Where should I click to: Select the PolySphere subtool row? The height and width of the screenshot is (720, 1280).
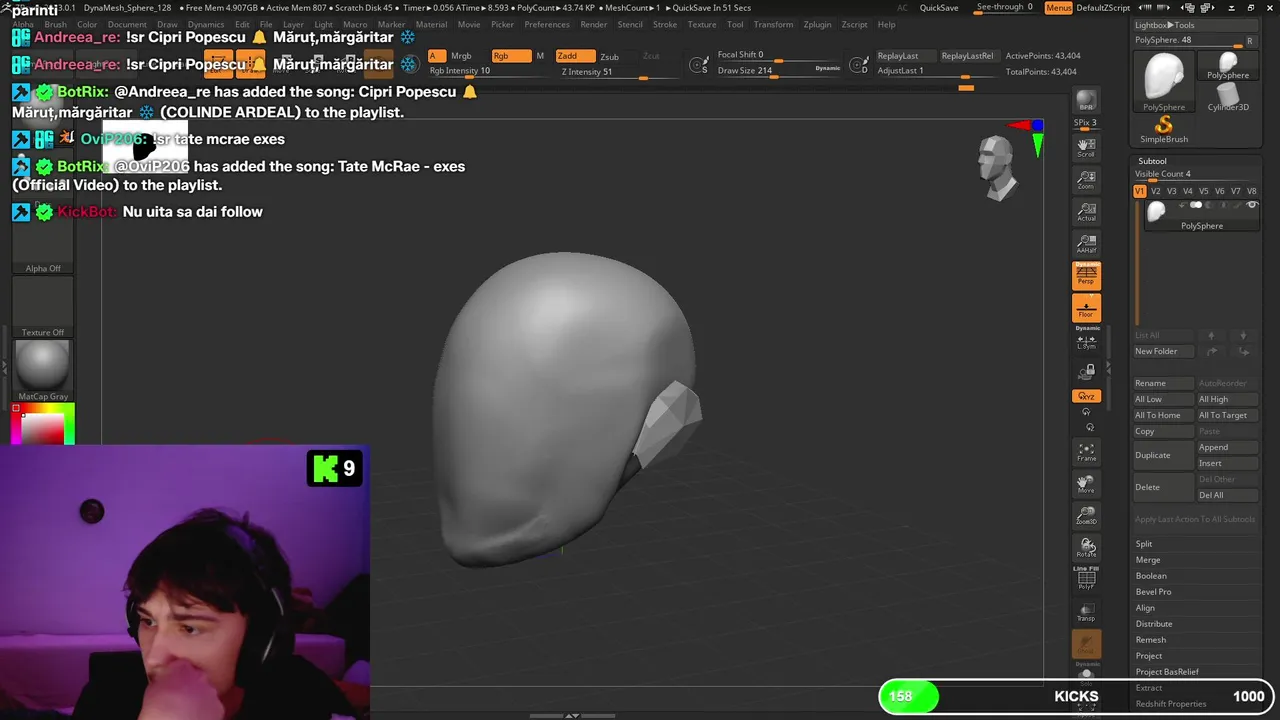1201,215
